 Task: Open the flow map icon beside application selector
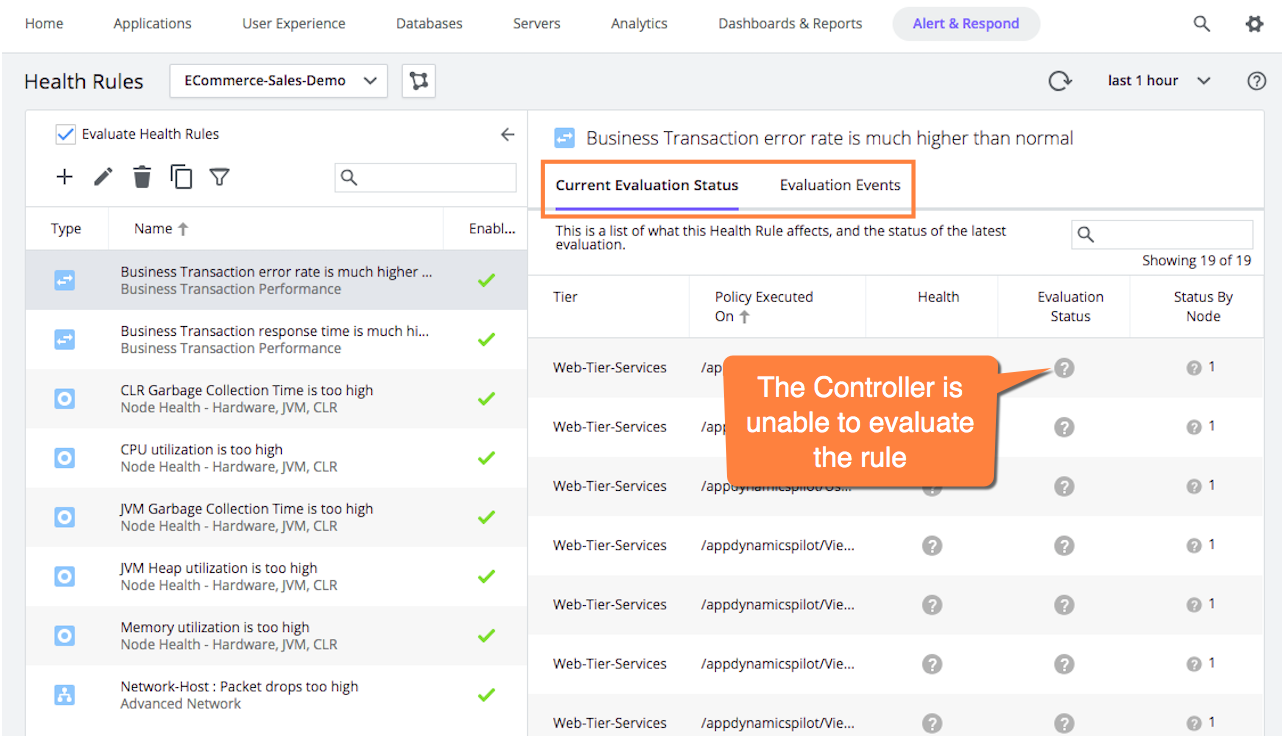[419, 81]
